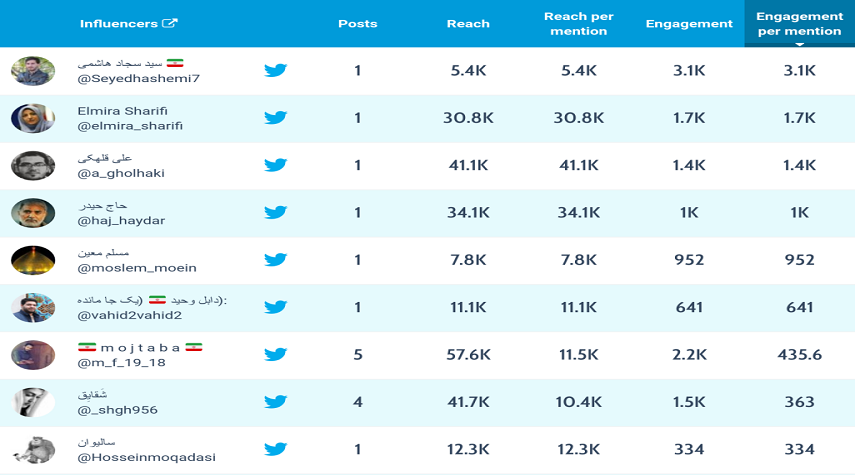Click the Twitter icon beside @m_f_19_18
This screenshot has height=475, width=855.
point(276,354)
